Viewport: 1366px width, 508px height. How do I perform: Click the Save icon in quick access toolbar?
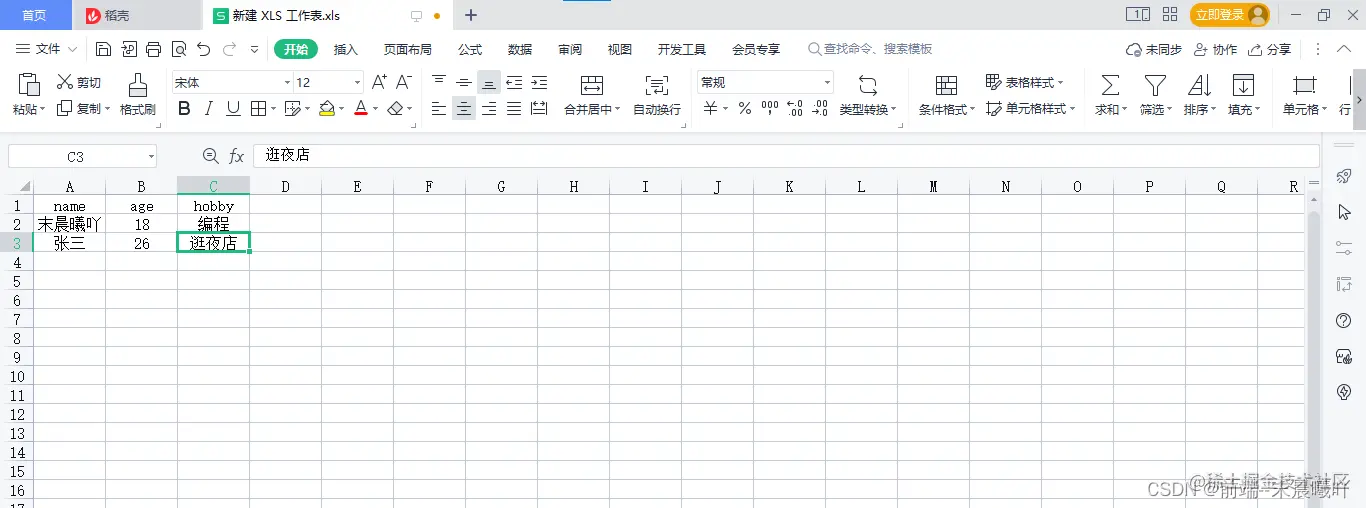pyautogui.click(x=104, y=49)
